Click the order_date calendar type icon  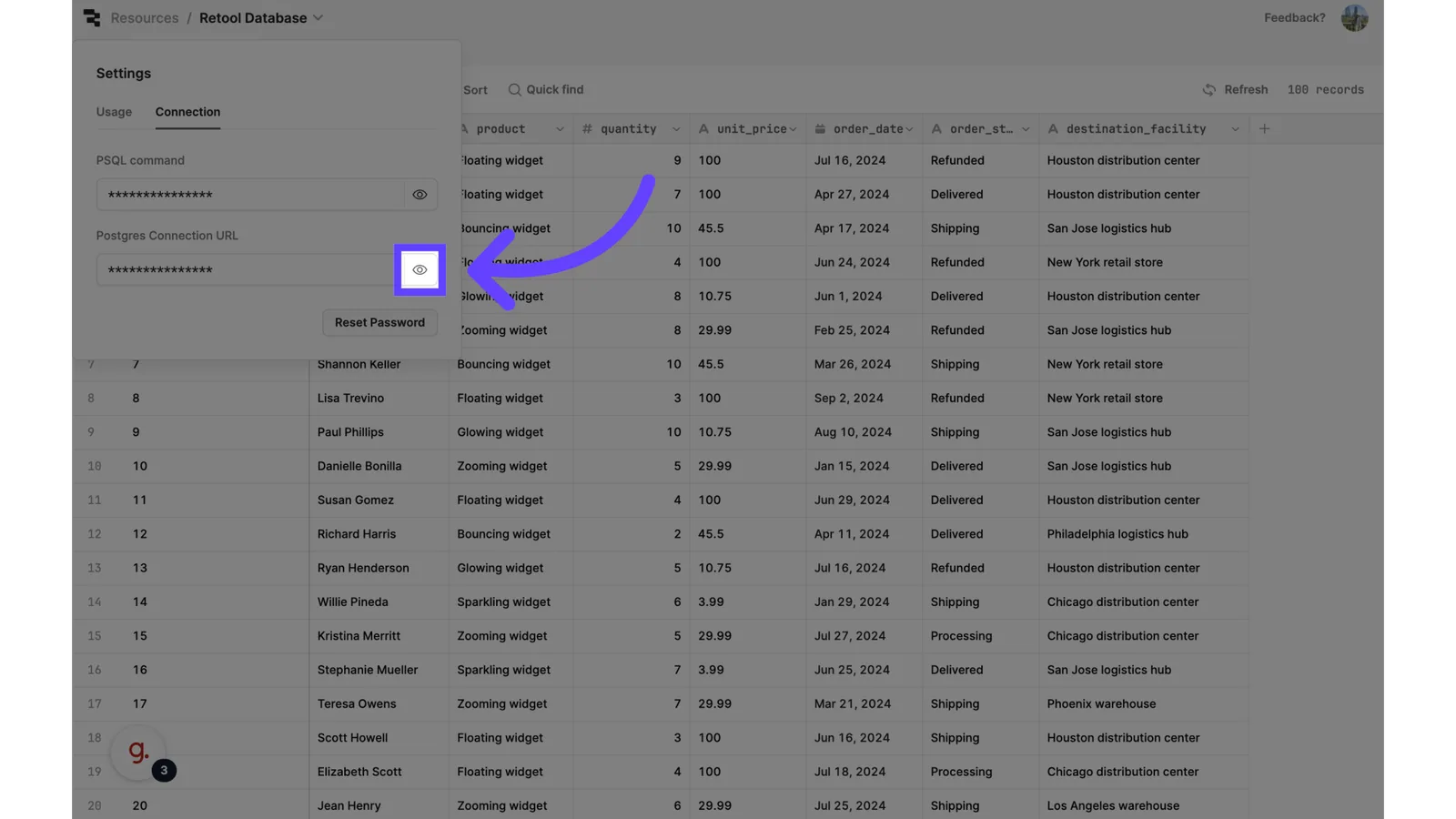tap(820, 129)
